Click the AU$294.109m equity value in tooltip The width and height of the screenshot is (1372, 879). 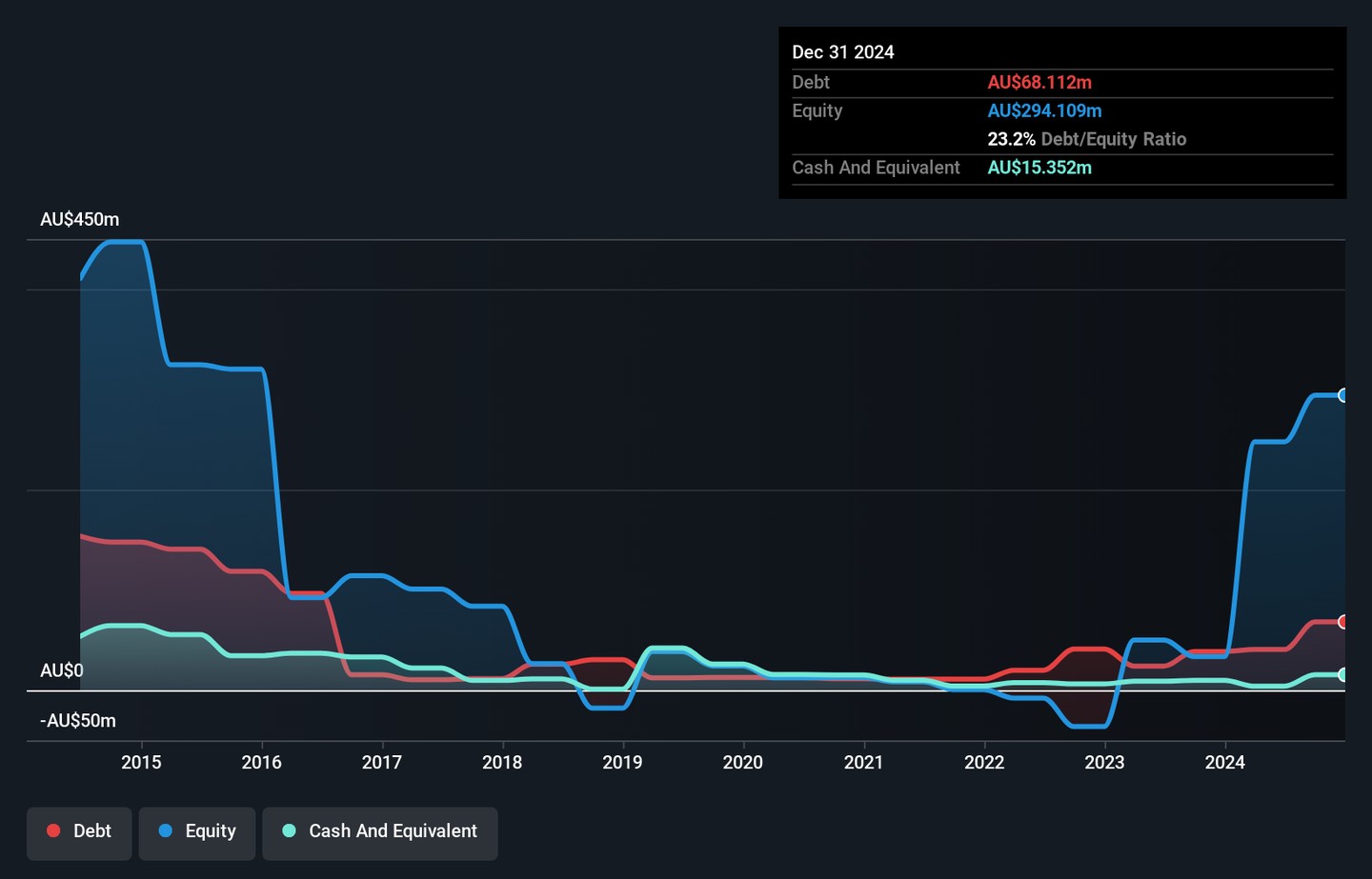1044,111
